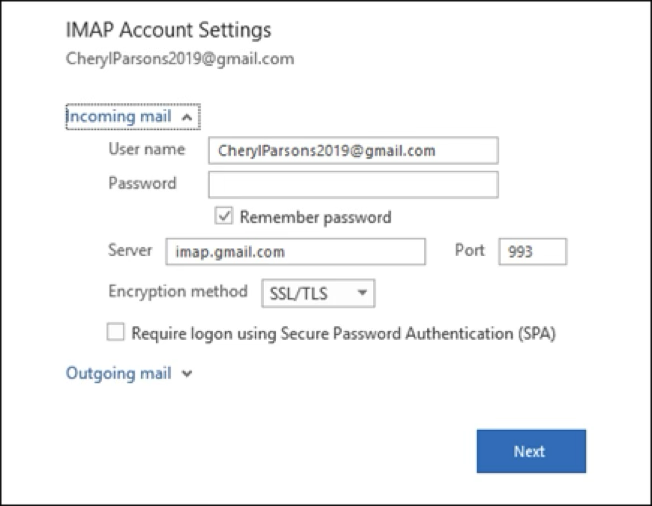Viewport: 652px width, 506px height.
Task: Click the CherylParsons2019@gmail.com subtitle under heading
Action: [x=180, y=59]
